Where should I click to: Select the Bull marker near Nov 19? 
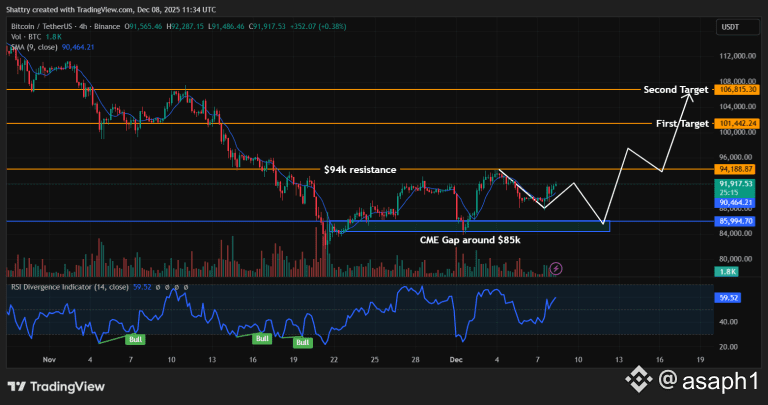(302, 343)
